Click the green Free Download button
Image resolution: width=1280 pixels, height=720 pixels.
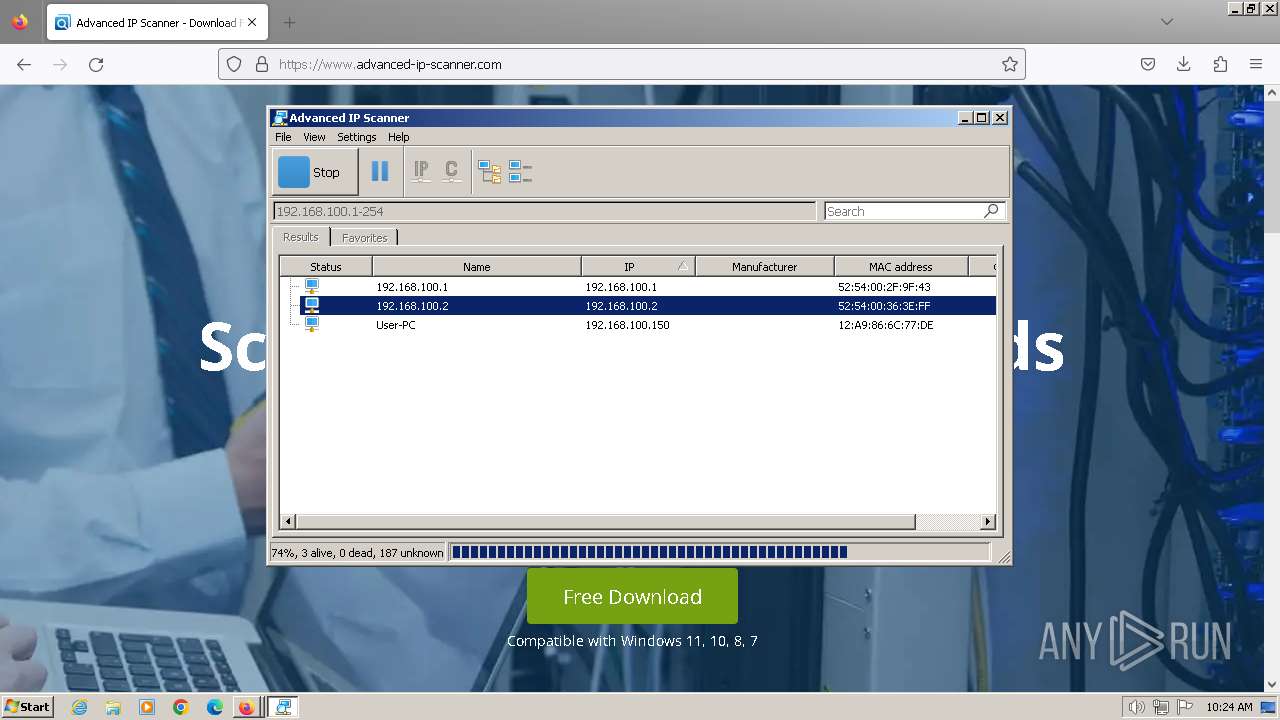pyautogui.click(x=632, y=597)
